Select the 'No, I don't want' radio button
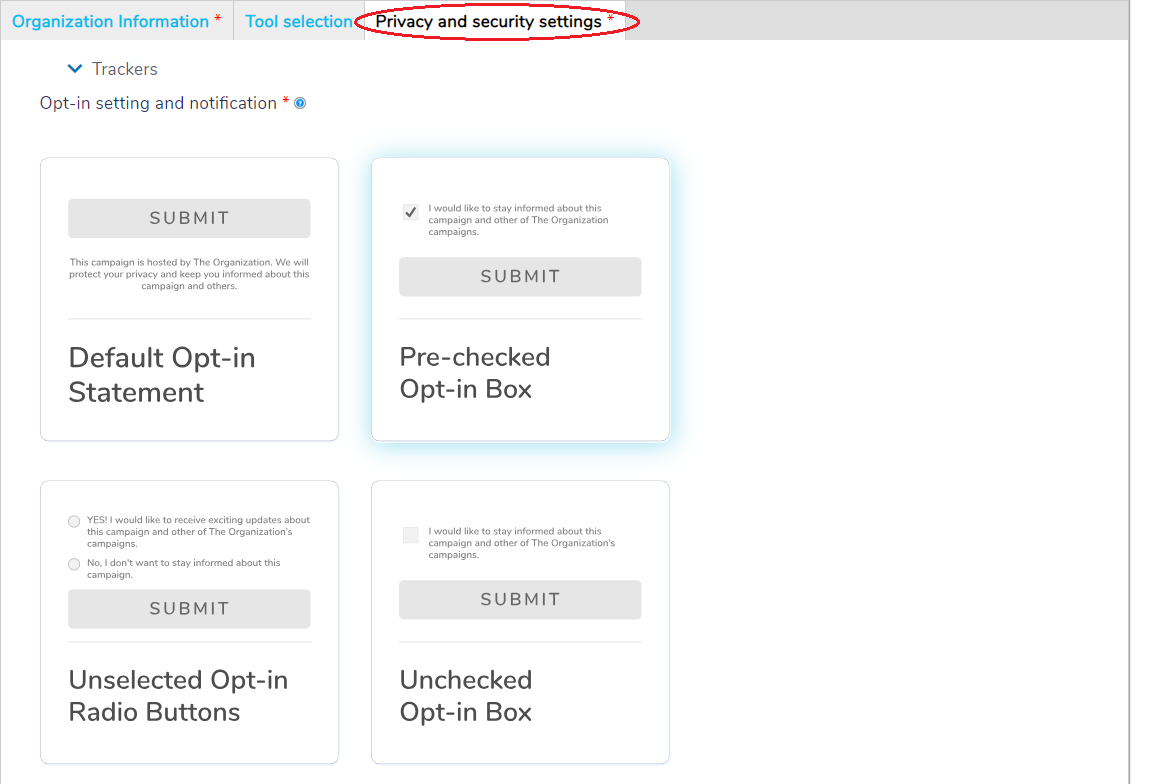This screenshot has width=1152, height=784. pyautogui.click(x=74, y=564)
